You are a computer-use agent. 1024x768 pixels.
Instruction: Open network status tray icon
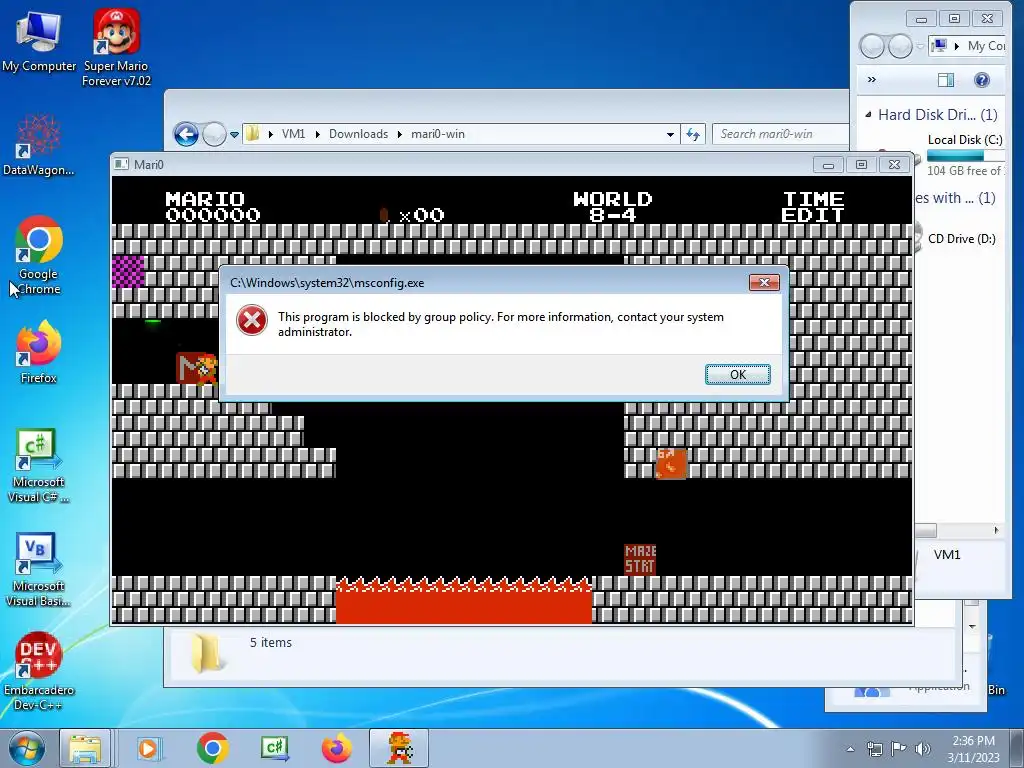click(874, 749)
